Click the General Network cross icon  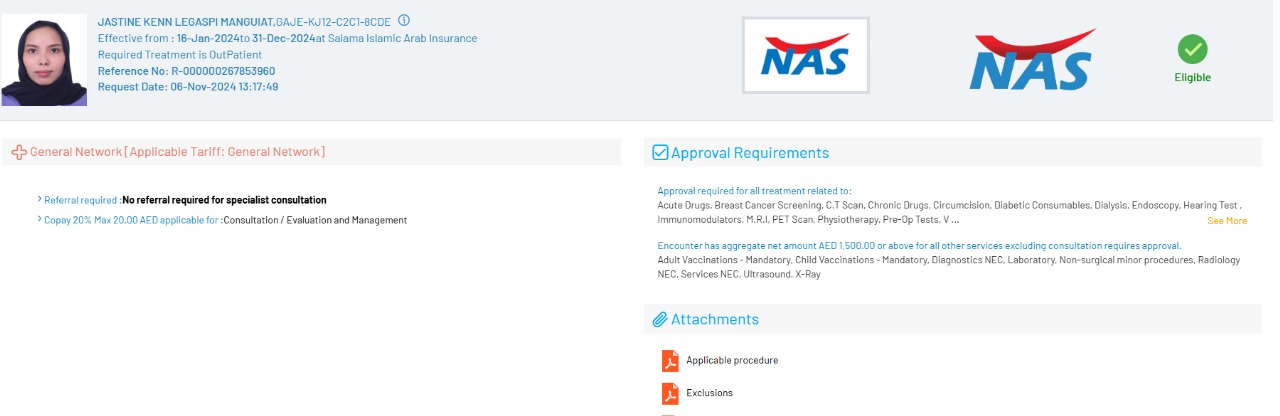click(x=19, y=152)
